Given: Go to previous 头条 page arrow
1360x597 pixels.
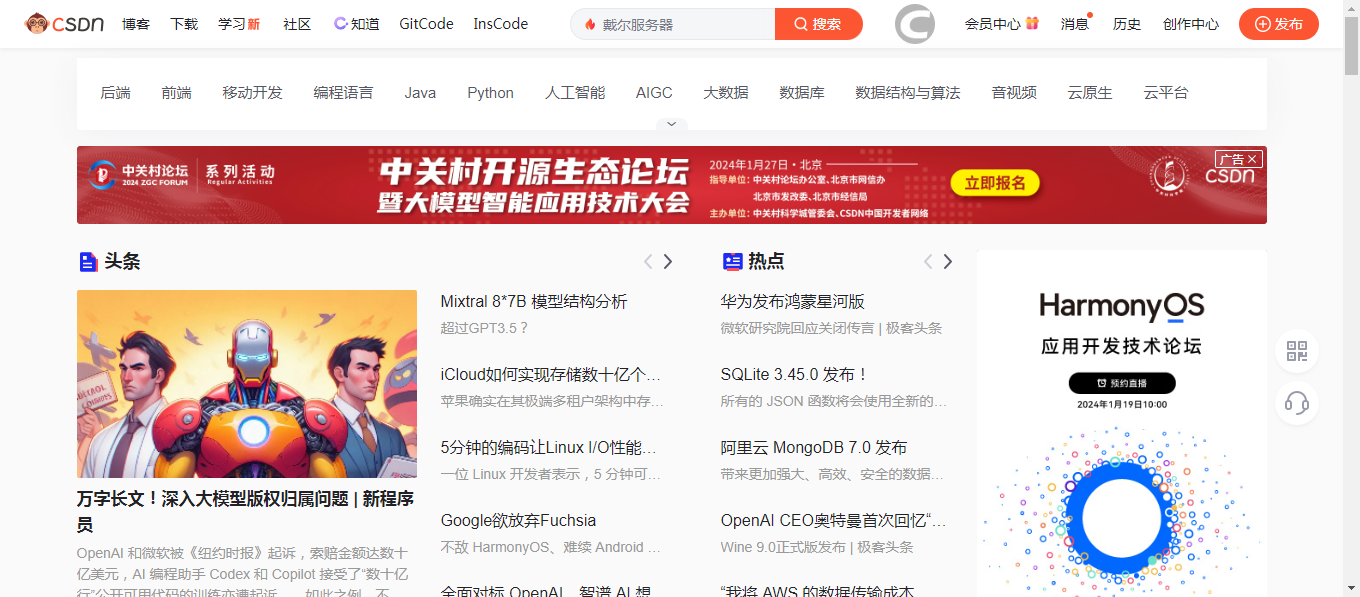Looking at the screenshot, I should pyautogui.click(x=648, y=262).
